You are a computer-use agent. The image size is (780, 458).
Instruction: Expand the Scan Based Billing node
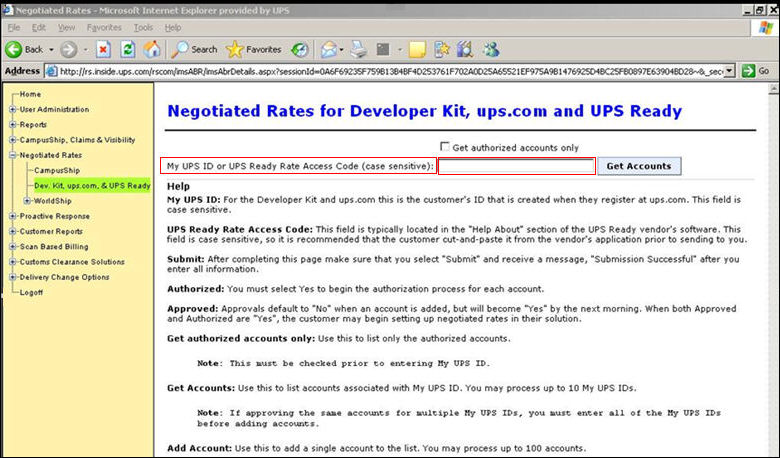tap(12, 247)
